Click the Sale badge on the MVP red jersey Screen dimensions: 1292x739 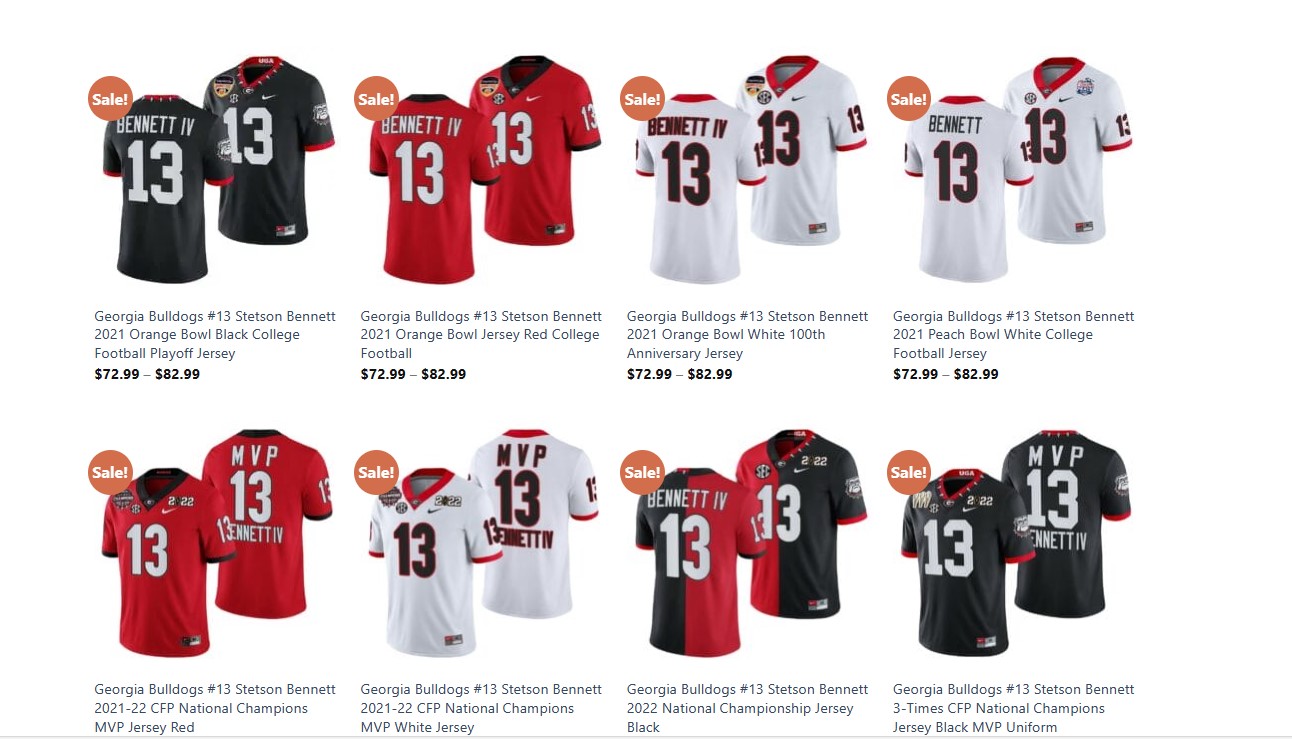(x=110, y=472)
